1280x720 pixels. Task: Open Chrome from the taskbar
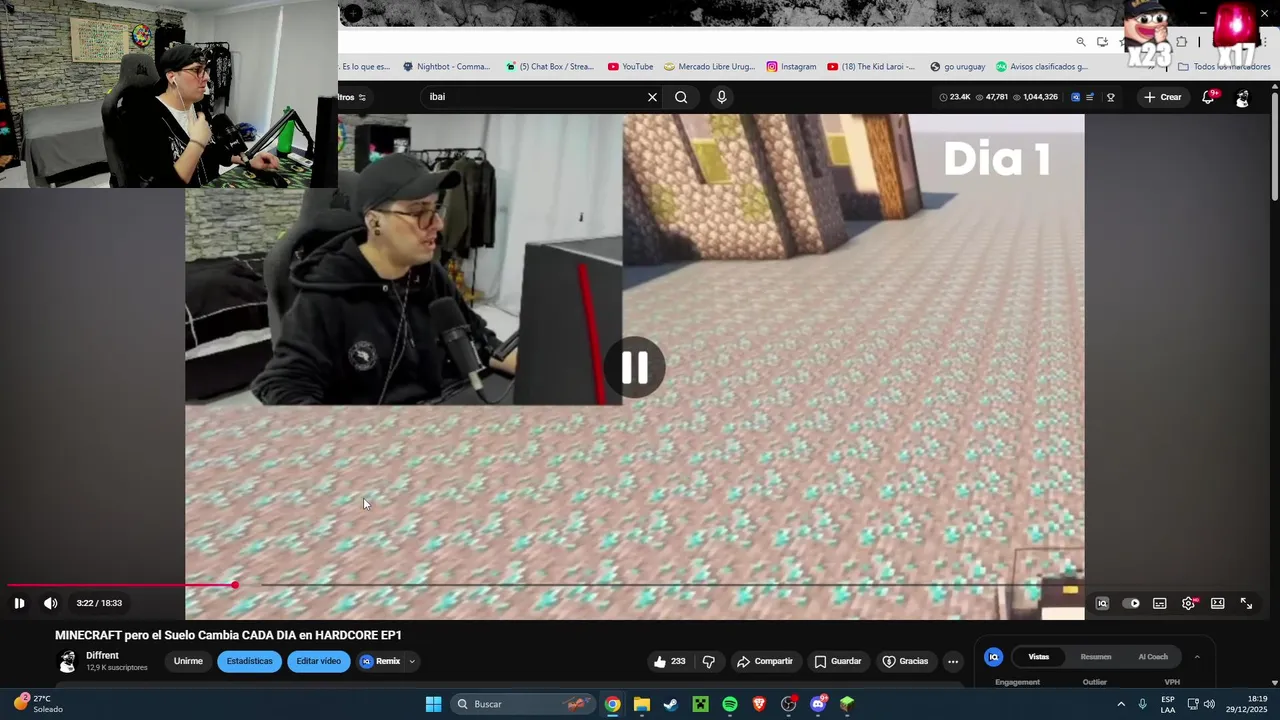(x=612, y=704)
